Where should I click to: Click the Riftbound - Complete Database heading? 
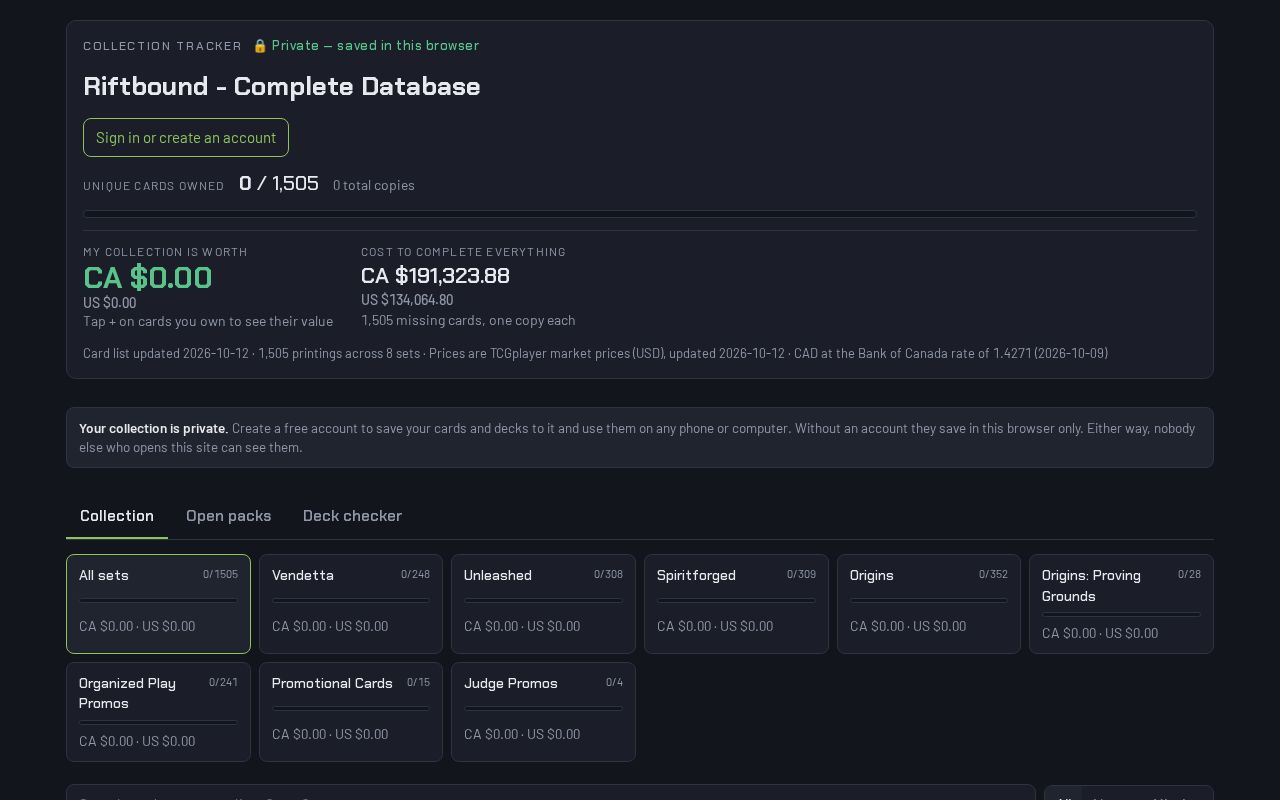[282, 86]
